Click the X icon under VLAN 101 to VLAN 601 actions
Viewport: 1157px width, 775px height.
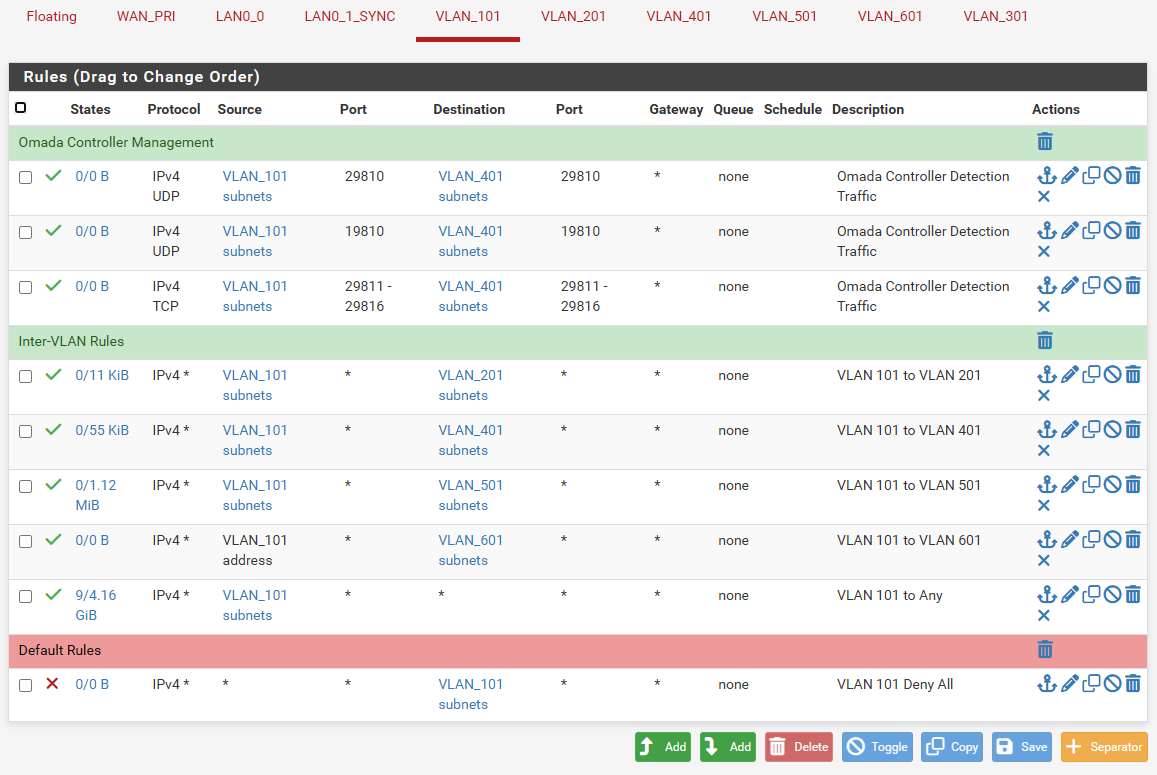[1044, 561]
